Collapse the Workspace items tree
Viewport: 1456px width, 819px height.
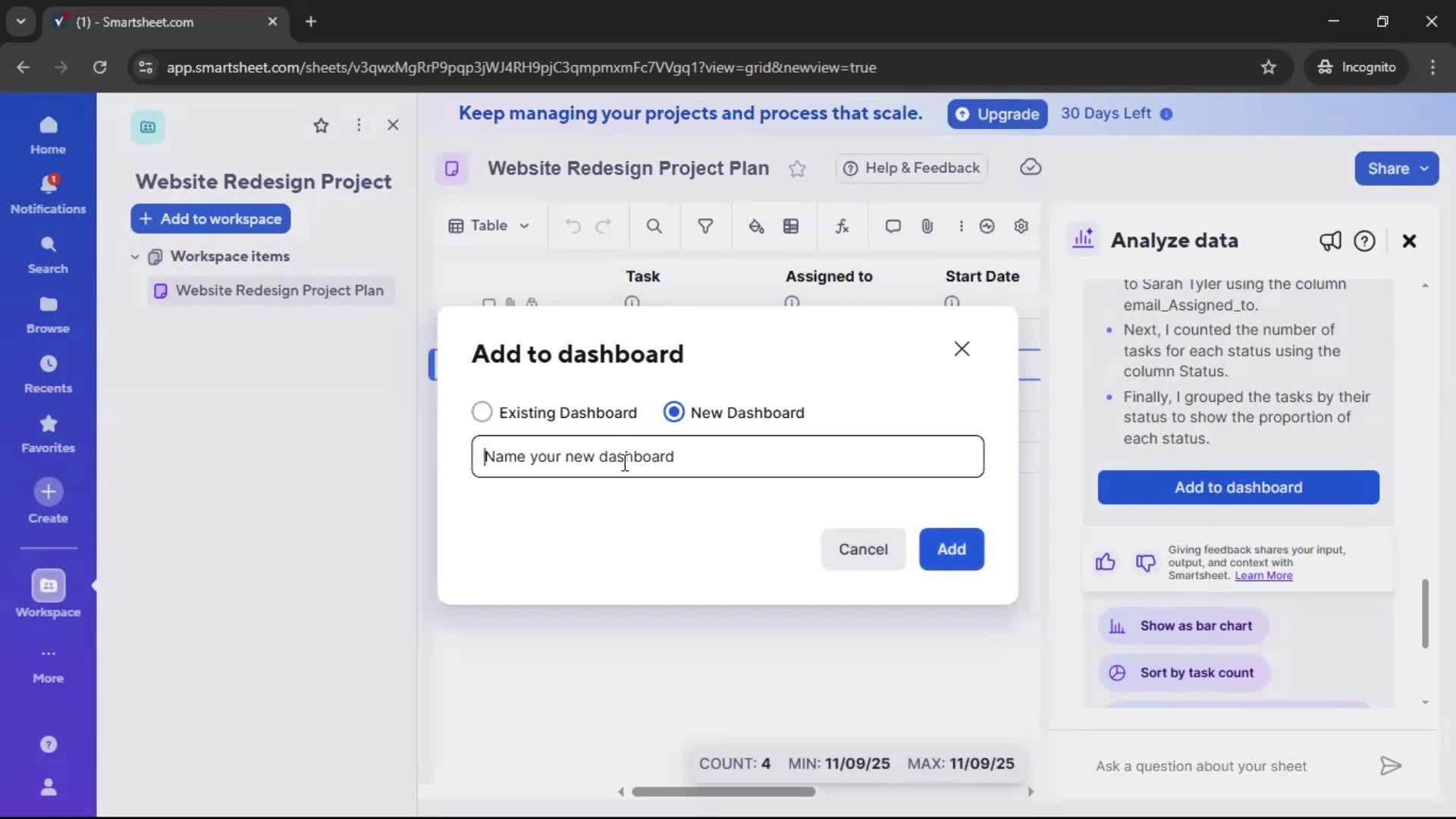pyautogui.click(x=134, y=256)
